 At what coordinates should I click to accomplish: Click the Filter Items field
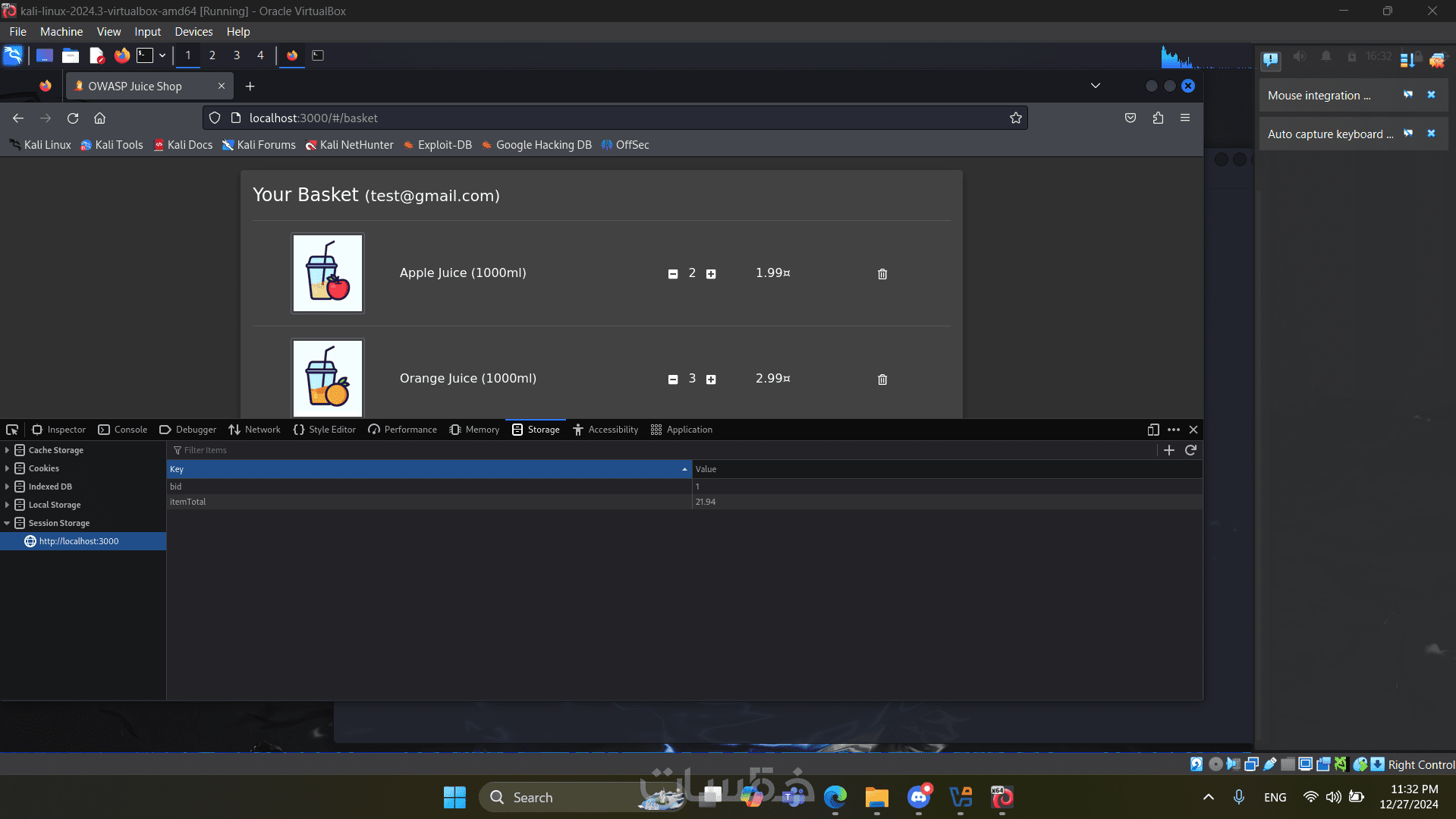point(660,450)
